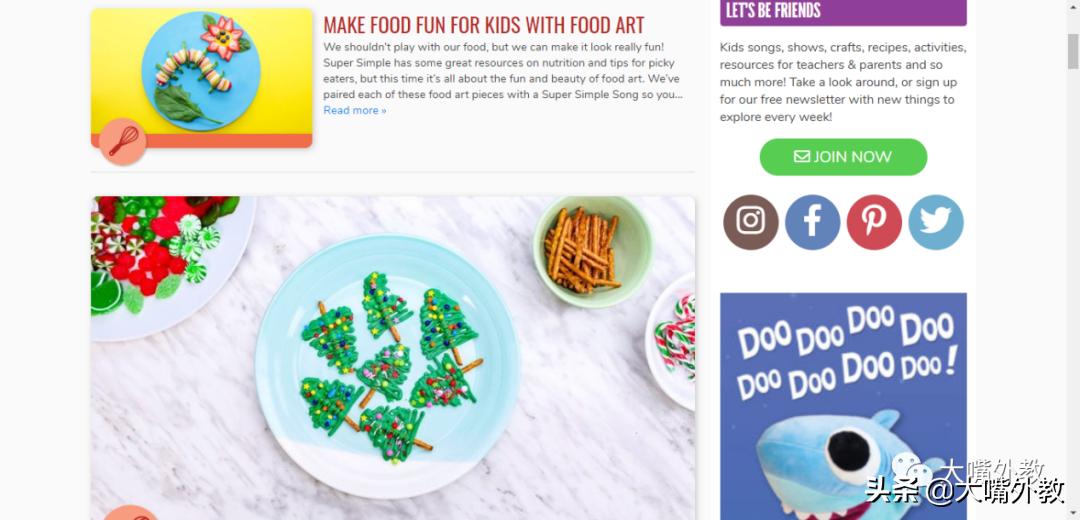Screen dimensions: 1080x520
Task: Open the Christmas tree pretzel treats image
Action: [x=393, y=358]
